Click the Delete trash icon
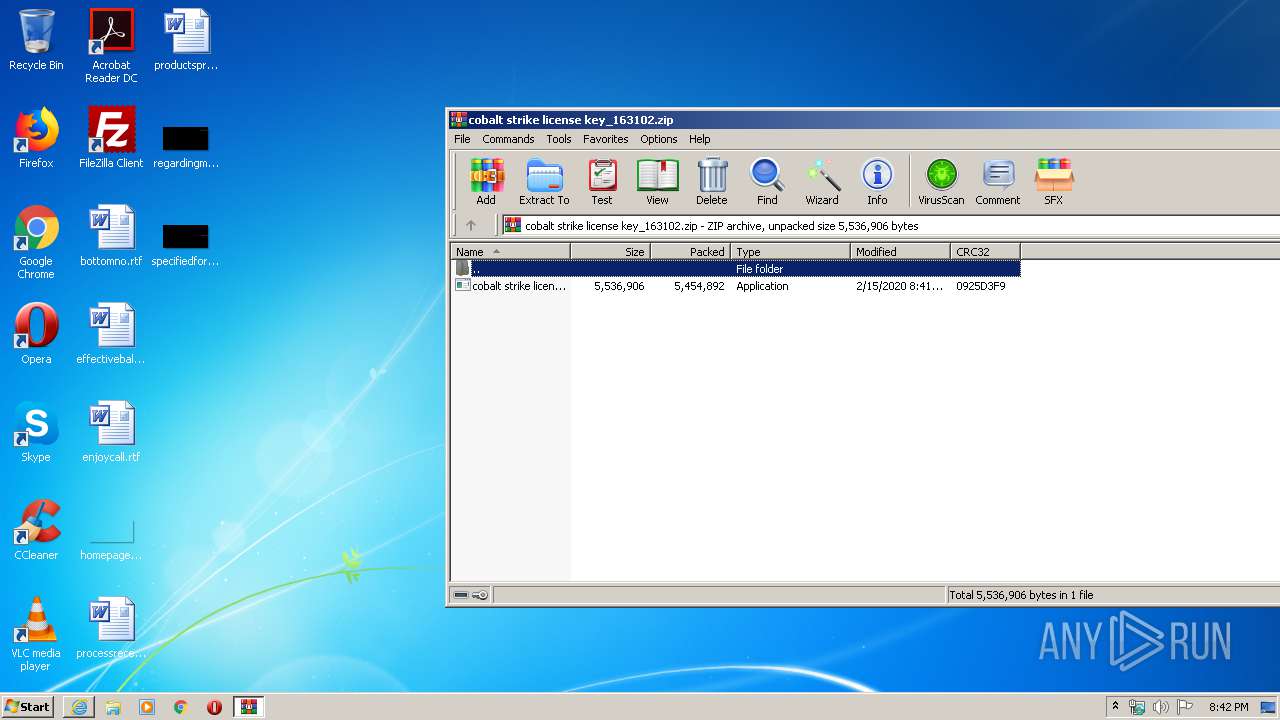Image resolution: width=1280 pixels, height=720 pixels. tap(712, 182)
